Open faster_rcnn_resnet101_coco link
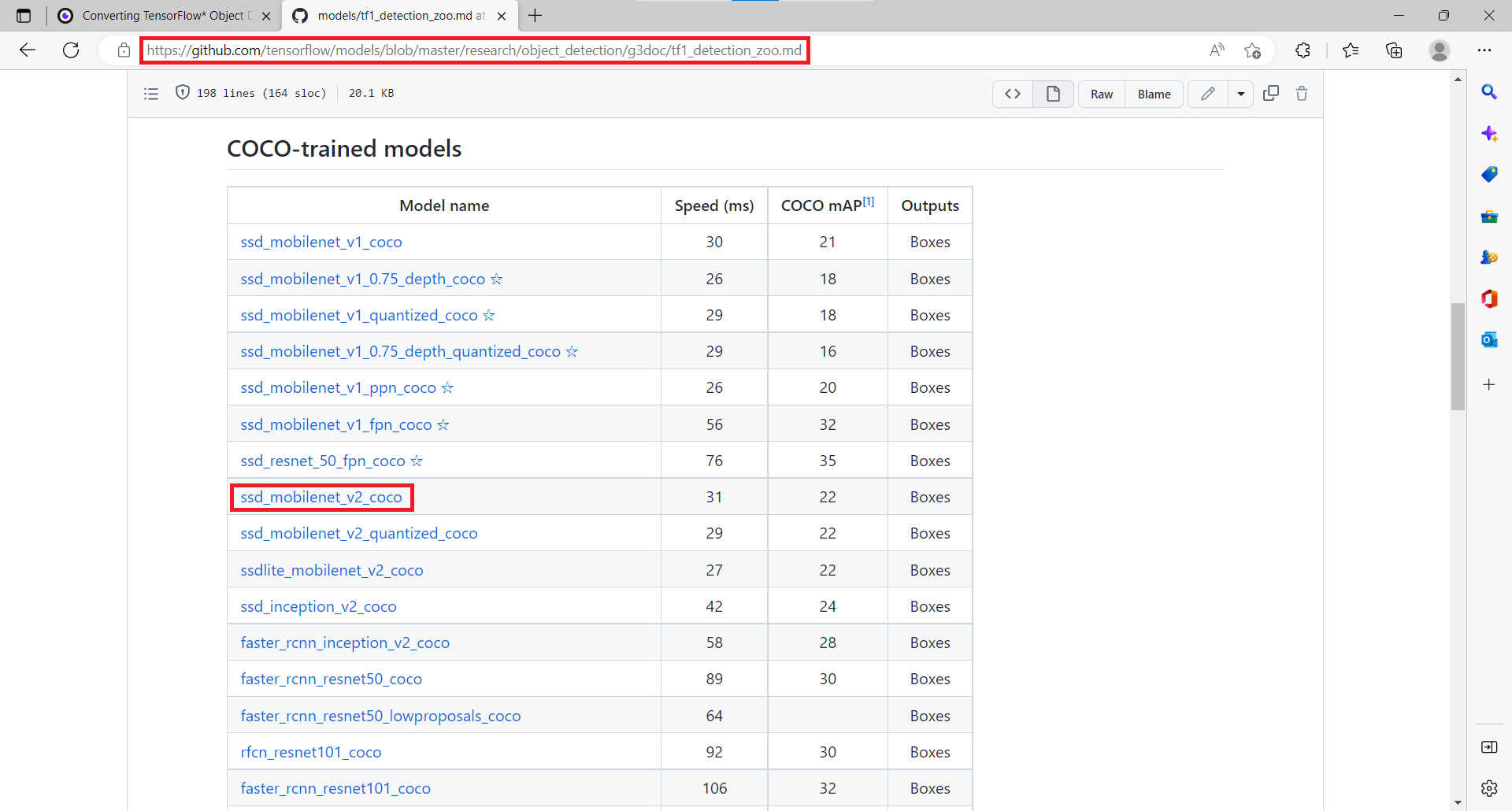 pos(335,788)
